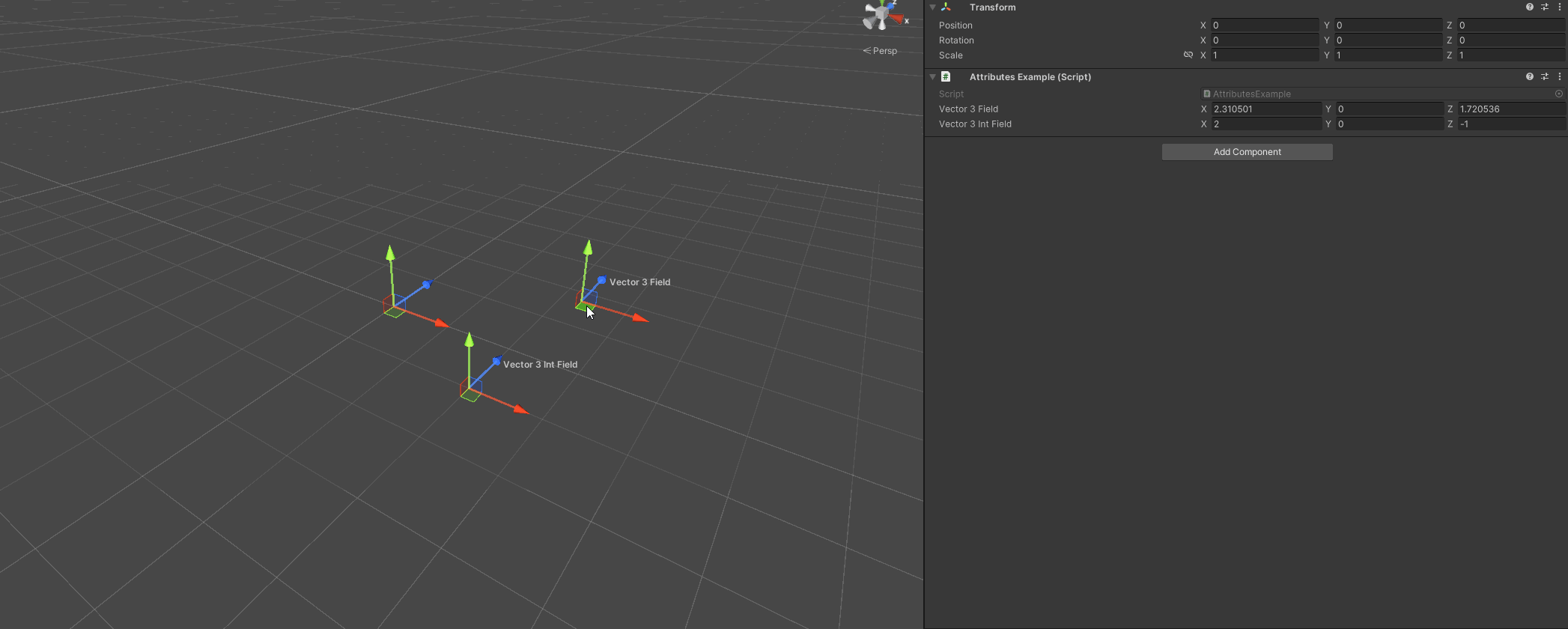Collapse the Attributes Example script foldout

(932, 76)
